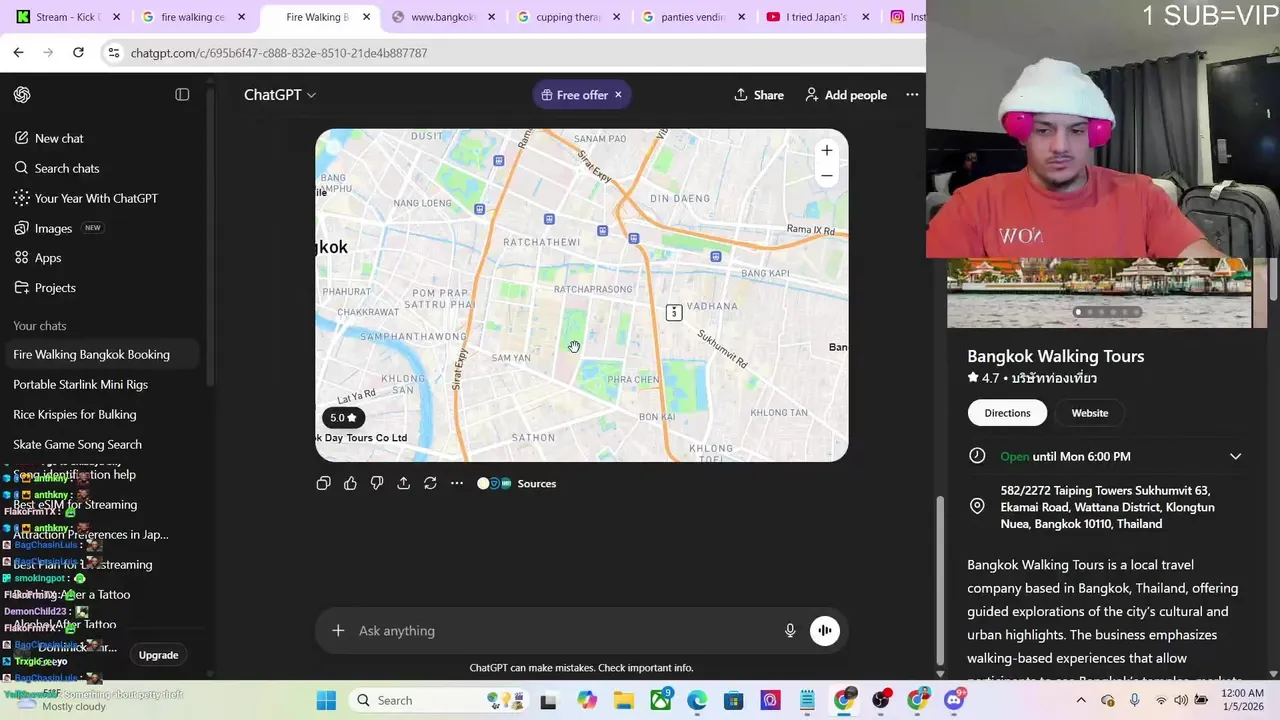Click the Upgrade button

click(158, 655)
